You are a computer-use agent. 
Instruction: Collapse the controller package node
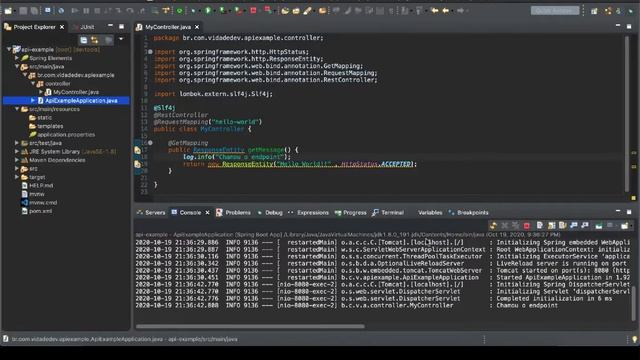tap(33, 84)
